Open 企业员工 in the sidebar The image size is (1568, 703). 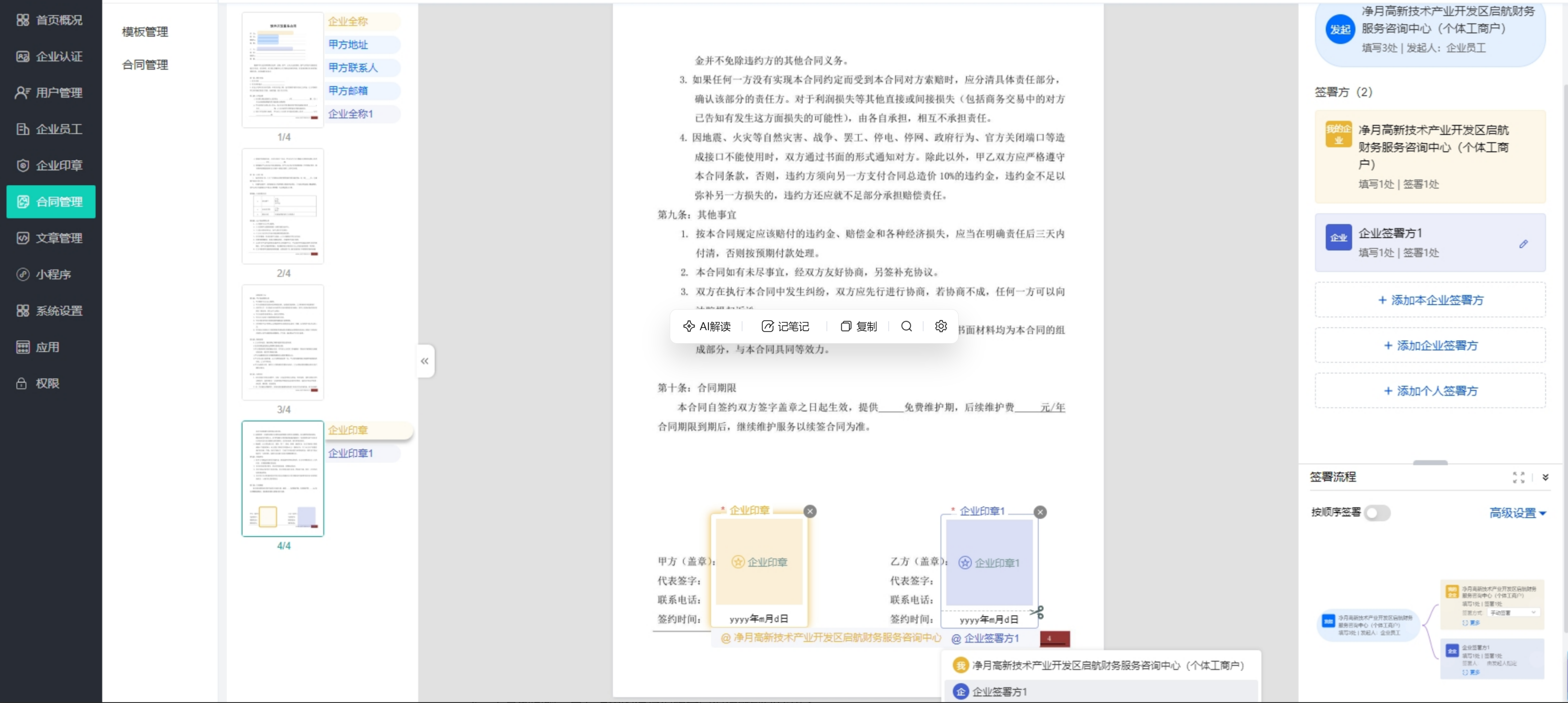(x=50, y=129)
